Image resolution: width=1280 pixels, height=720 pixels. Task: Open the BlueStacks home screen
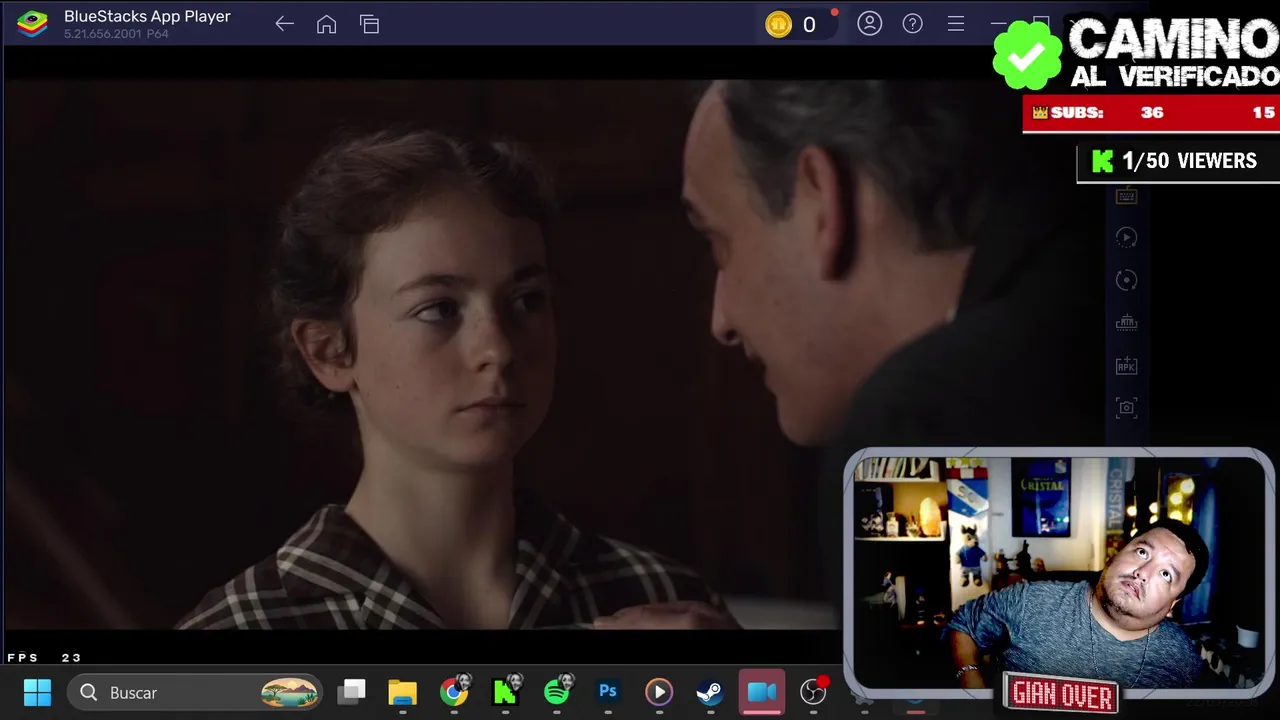click(x=326, y=24)
